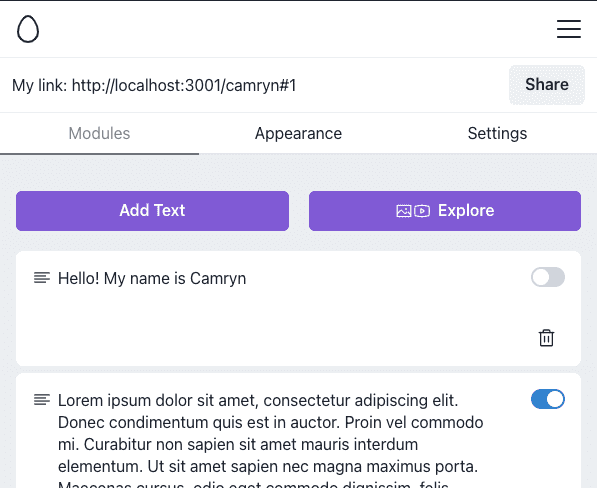Screen dimensions: 597x488
Task: Disable the Lorem ipsum module toggle
Action: 548,399
